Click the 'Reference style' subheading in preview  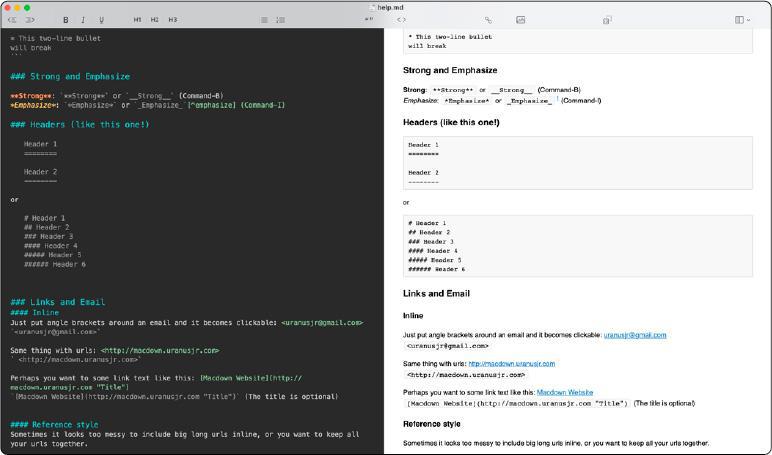click(432, 424)
